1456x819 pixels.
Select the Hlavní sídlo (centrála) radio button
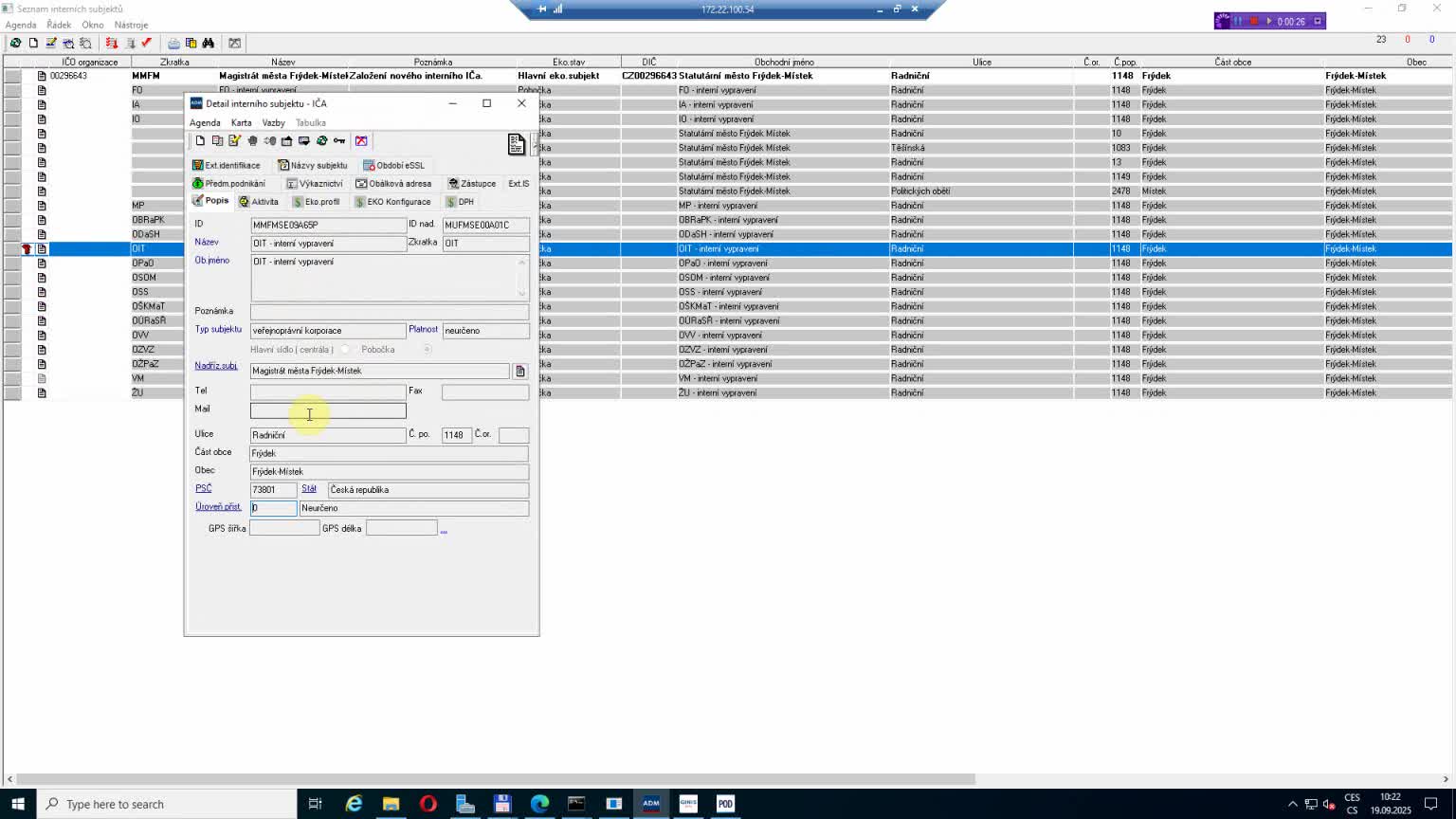345,350
